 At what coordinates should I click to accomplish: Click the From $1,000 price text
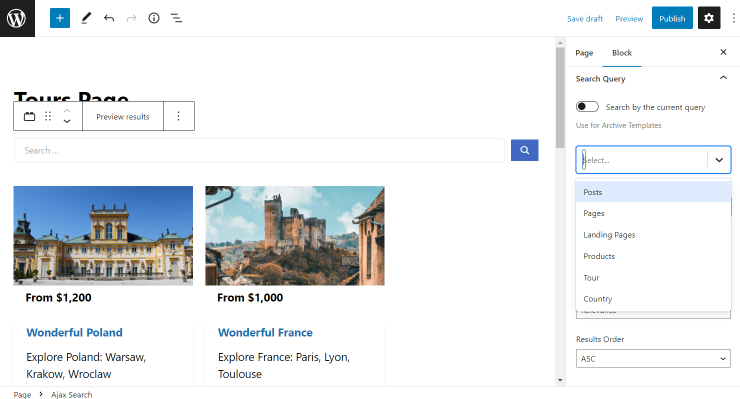point(250,297)
